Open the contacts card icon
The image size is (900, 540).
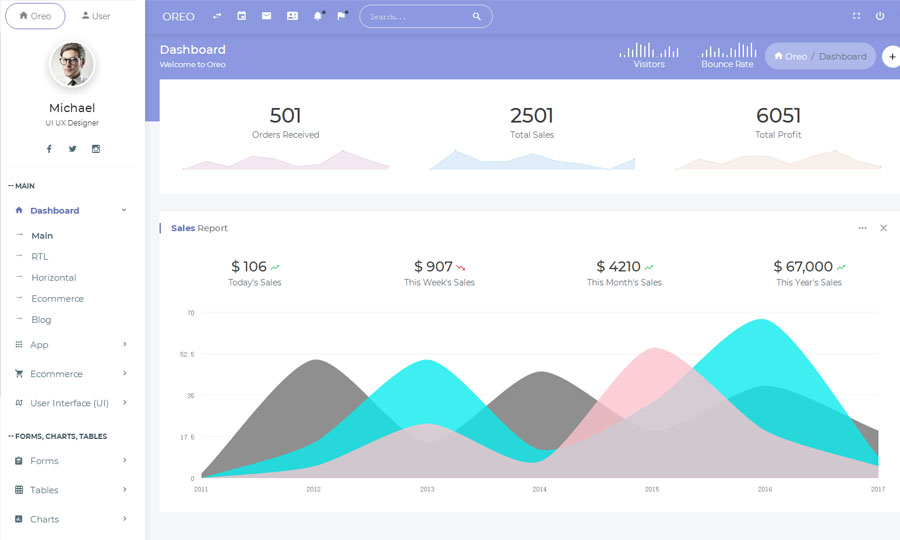pos(292,16)
